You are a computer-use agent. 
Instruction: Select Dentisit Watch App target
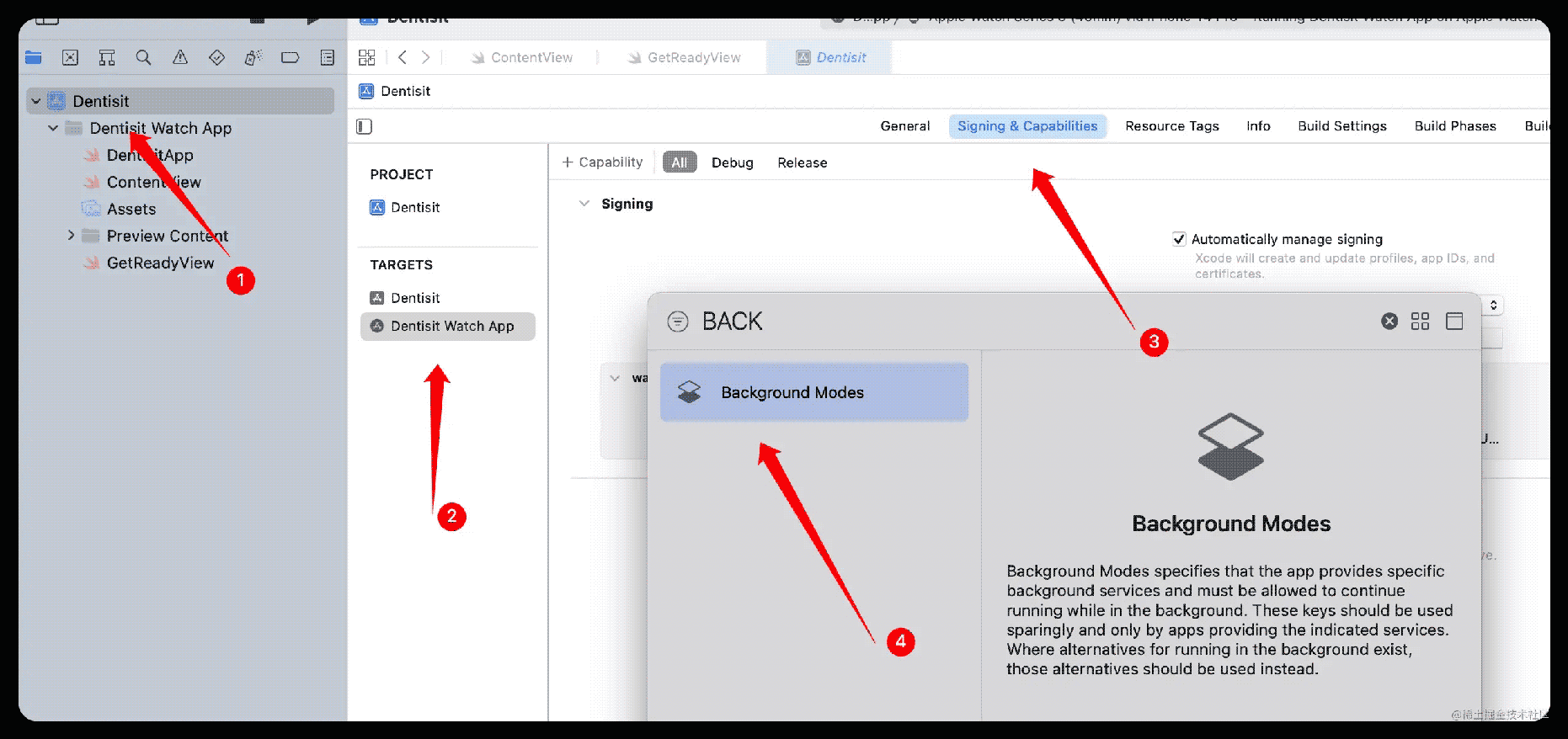click(448, 326)
